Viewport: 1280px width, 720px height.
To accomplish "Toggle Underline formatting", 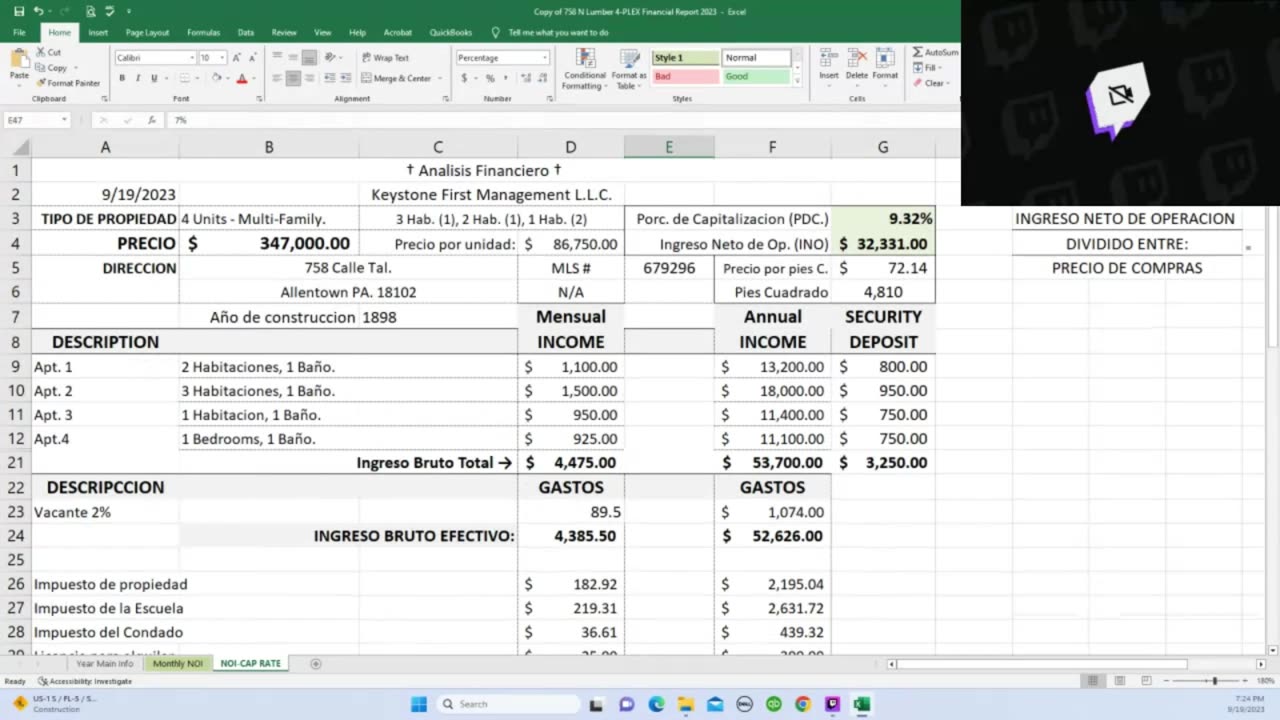I will click(154, 78).
